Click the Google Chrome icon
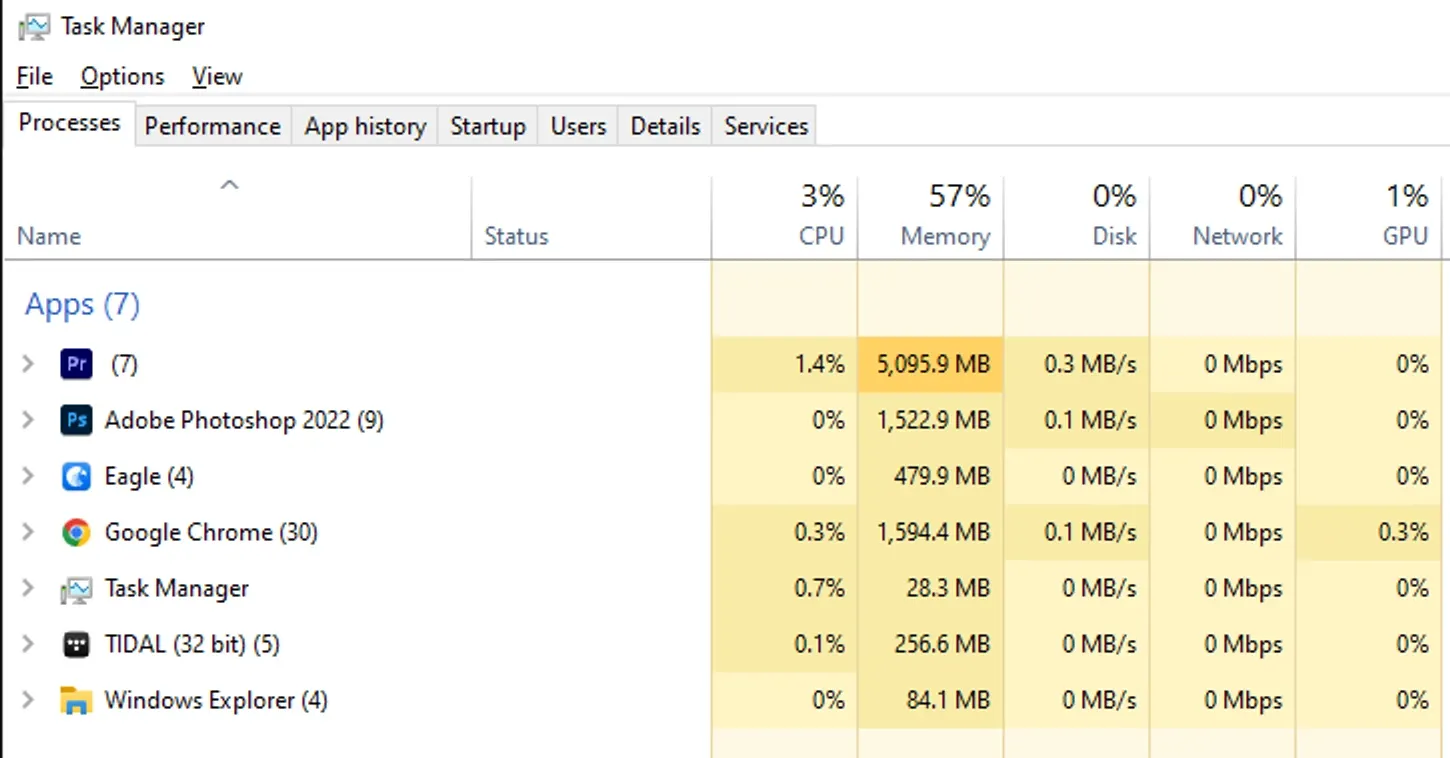Image resolution: width=1450 pixels, height=758 pixels. tap(76, 532)
